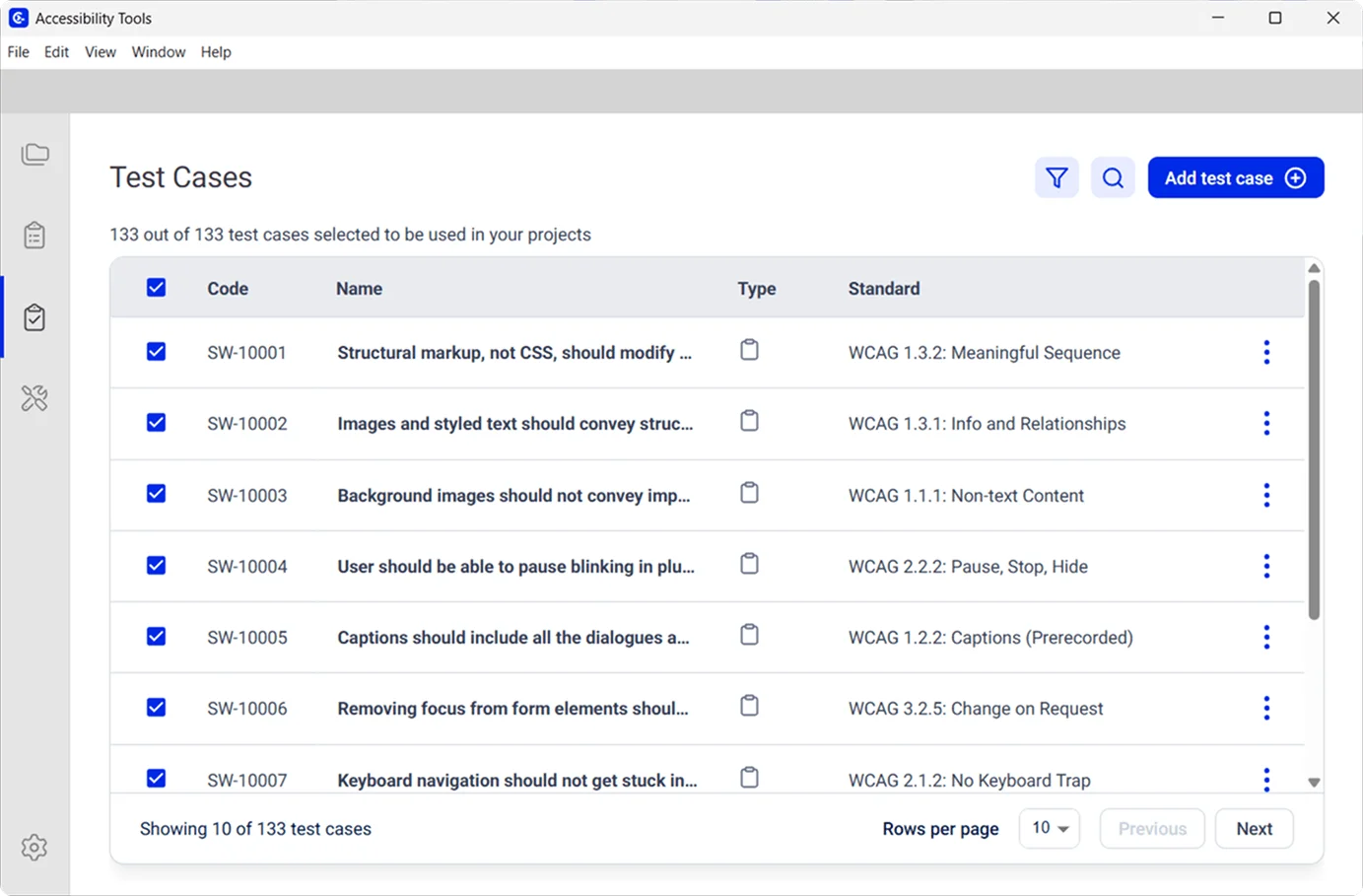The width and height of the screenshot is (1363, 896).
Task: Click the Add test case button
Action: (x=1236, y=177)
